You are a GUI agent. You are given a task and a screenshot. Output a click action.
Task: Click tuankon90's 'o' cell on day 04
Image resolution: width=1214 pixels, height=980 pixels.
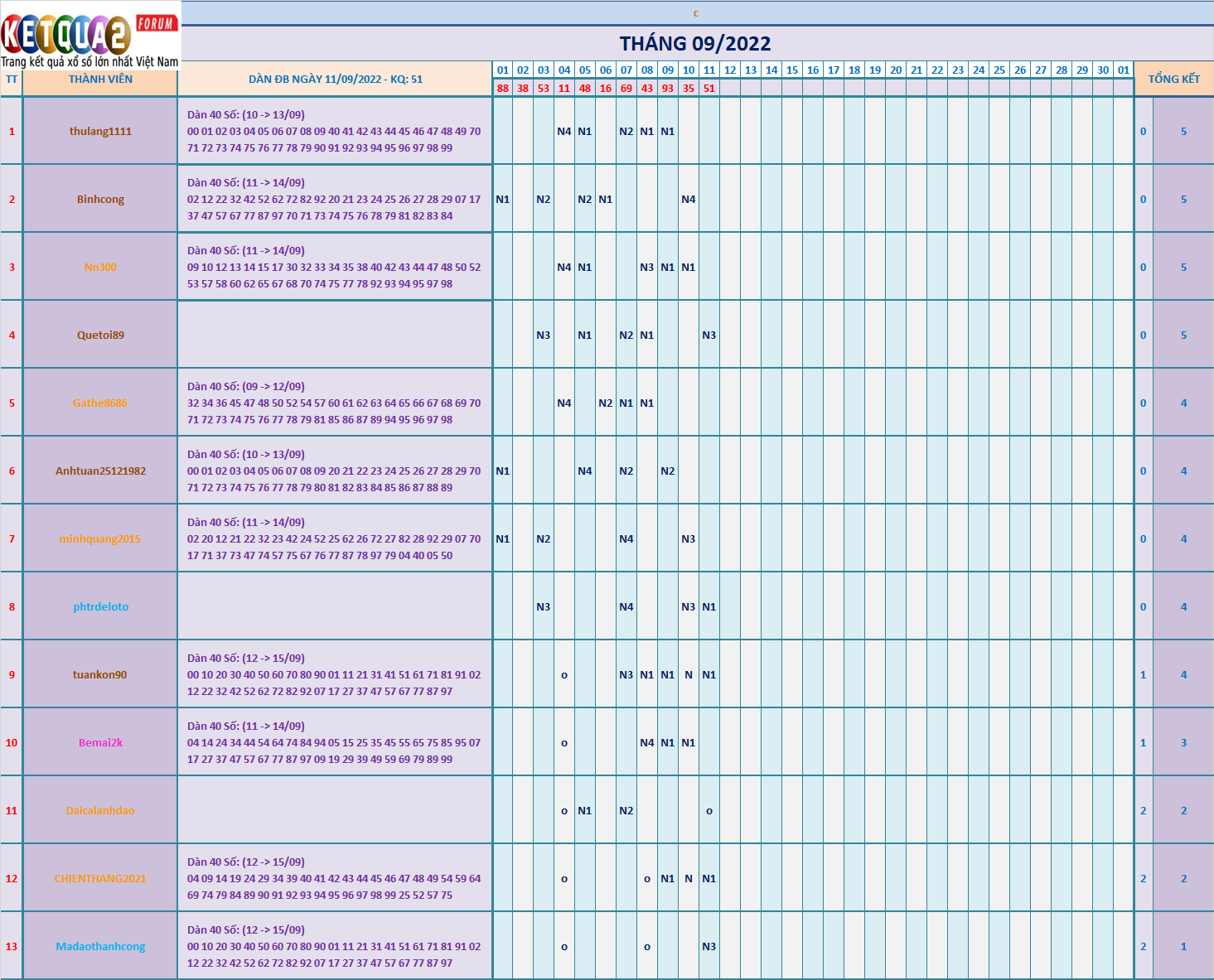[564, 674]
